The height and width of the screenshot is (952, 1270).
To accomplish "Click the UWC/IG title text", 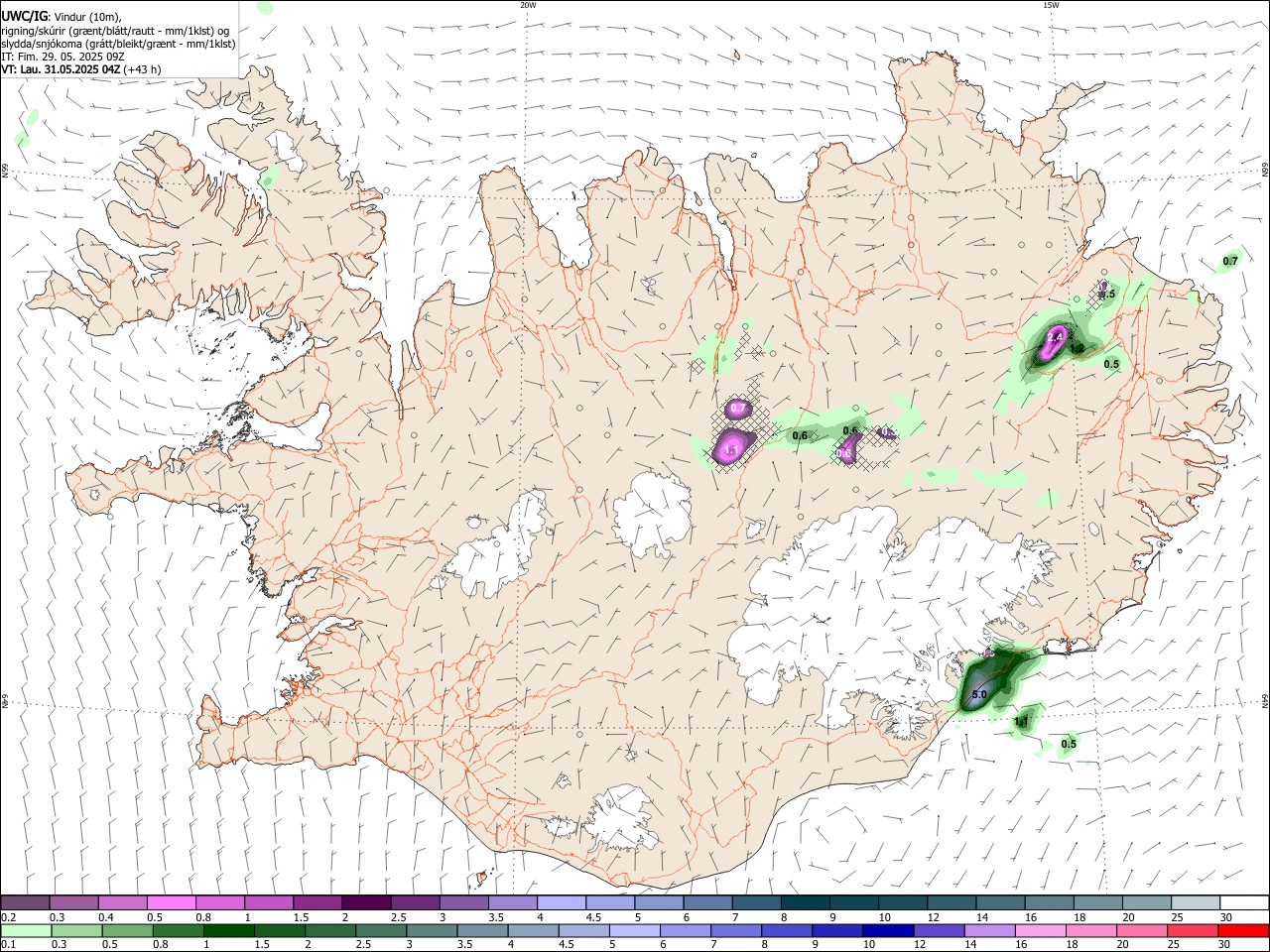I will 25,16.
